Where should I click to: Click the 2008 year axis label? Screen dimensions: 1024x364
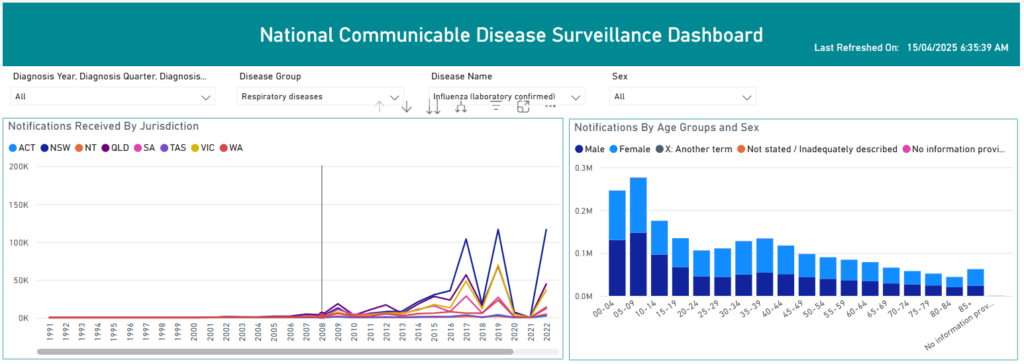(321, 332)
